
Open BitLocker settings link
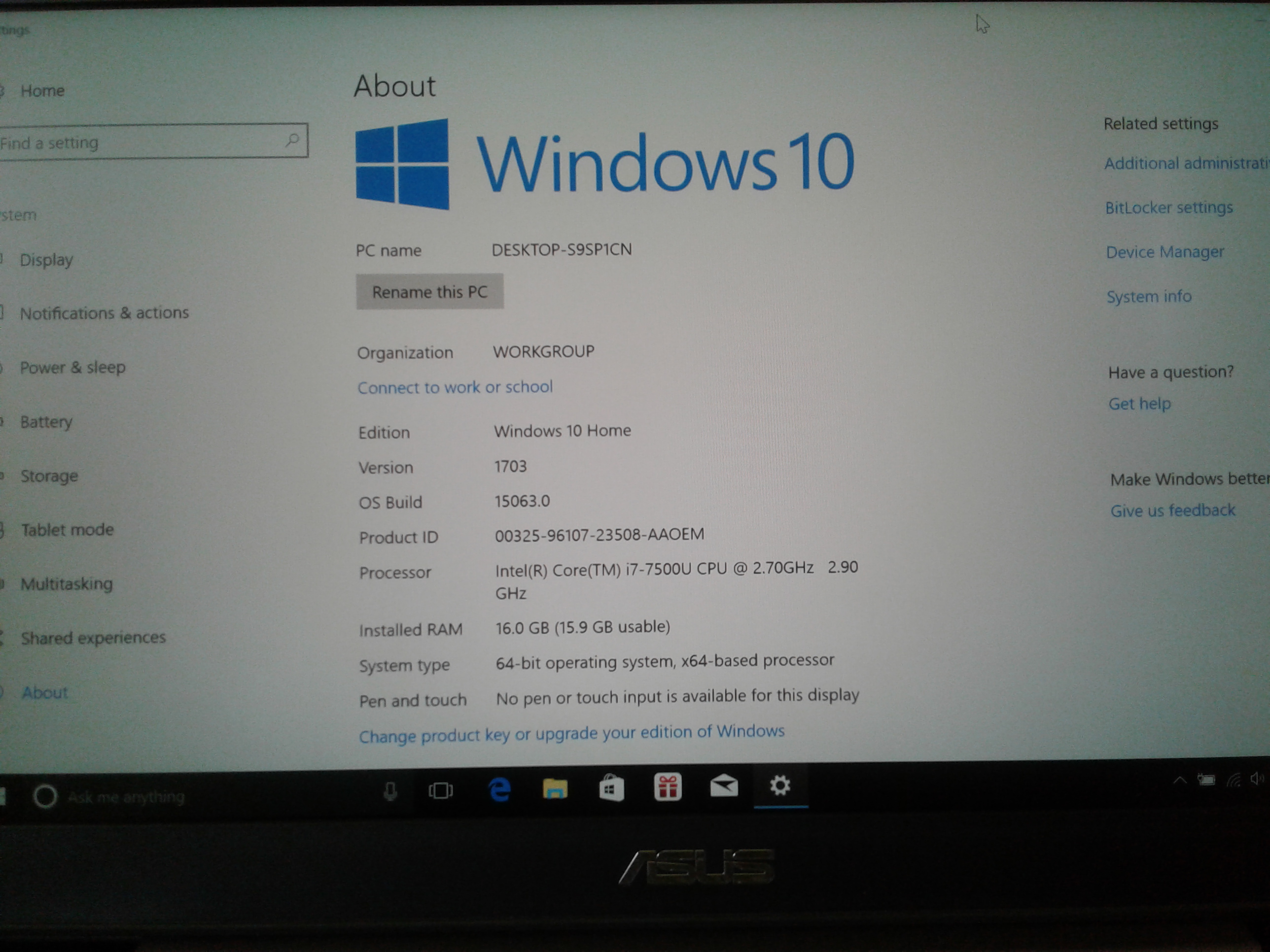click(1168, 207)
